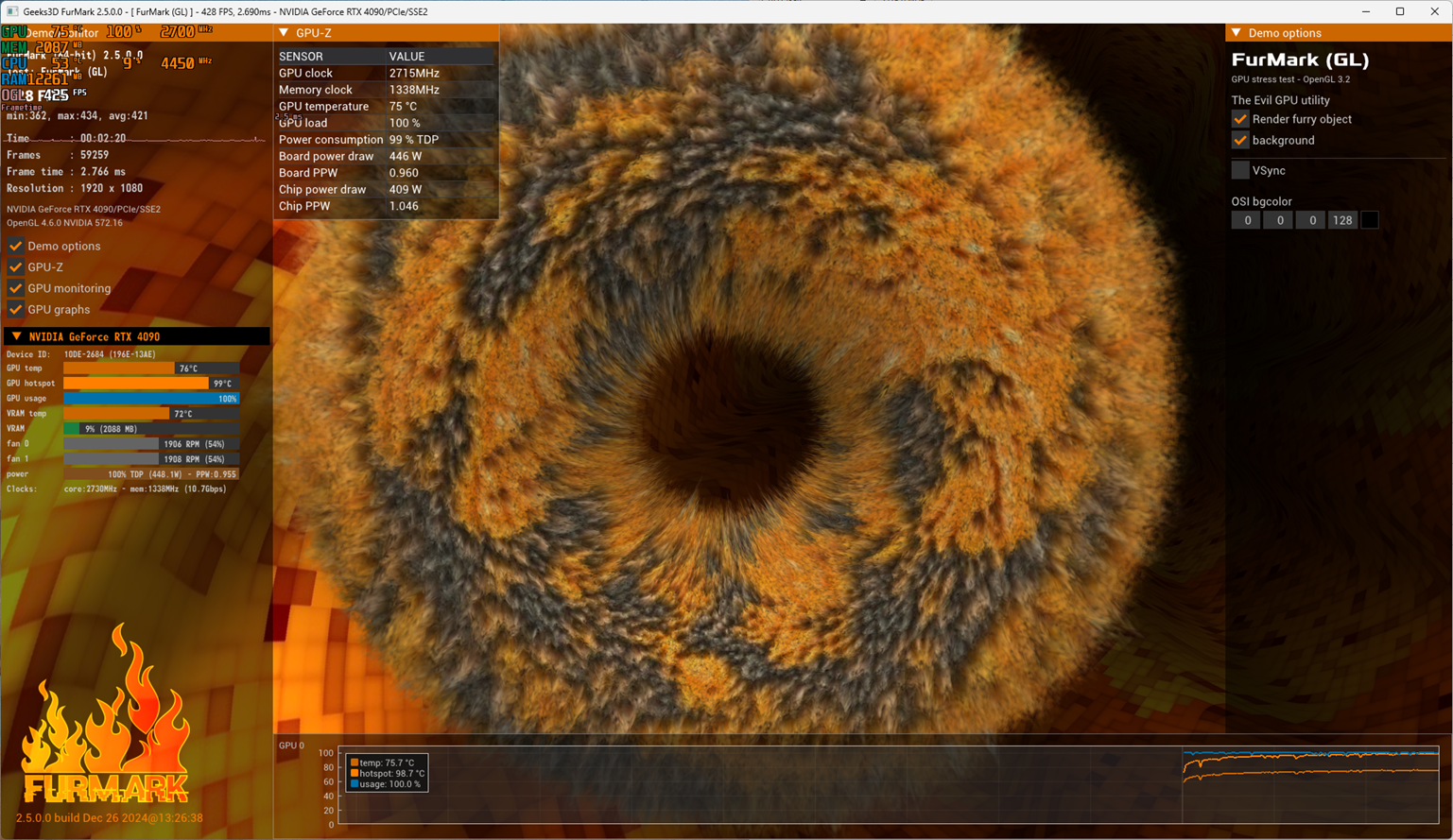This screenshot has height=840, width=1453.
Task: Collapse the GPU-Z panel triangle
Action: [x=284, y=33]
